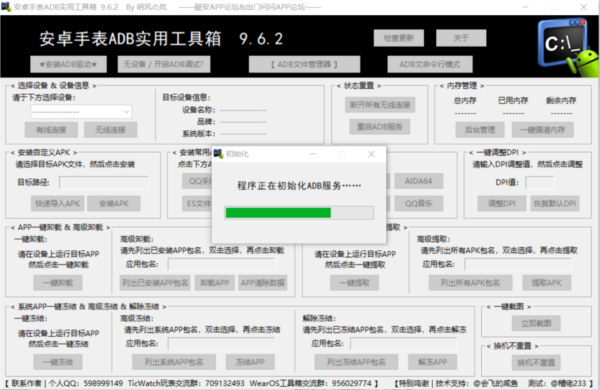Click 列出所有APK包名 button
This screenshot has width=600, height=390.
tap(470, 283)
